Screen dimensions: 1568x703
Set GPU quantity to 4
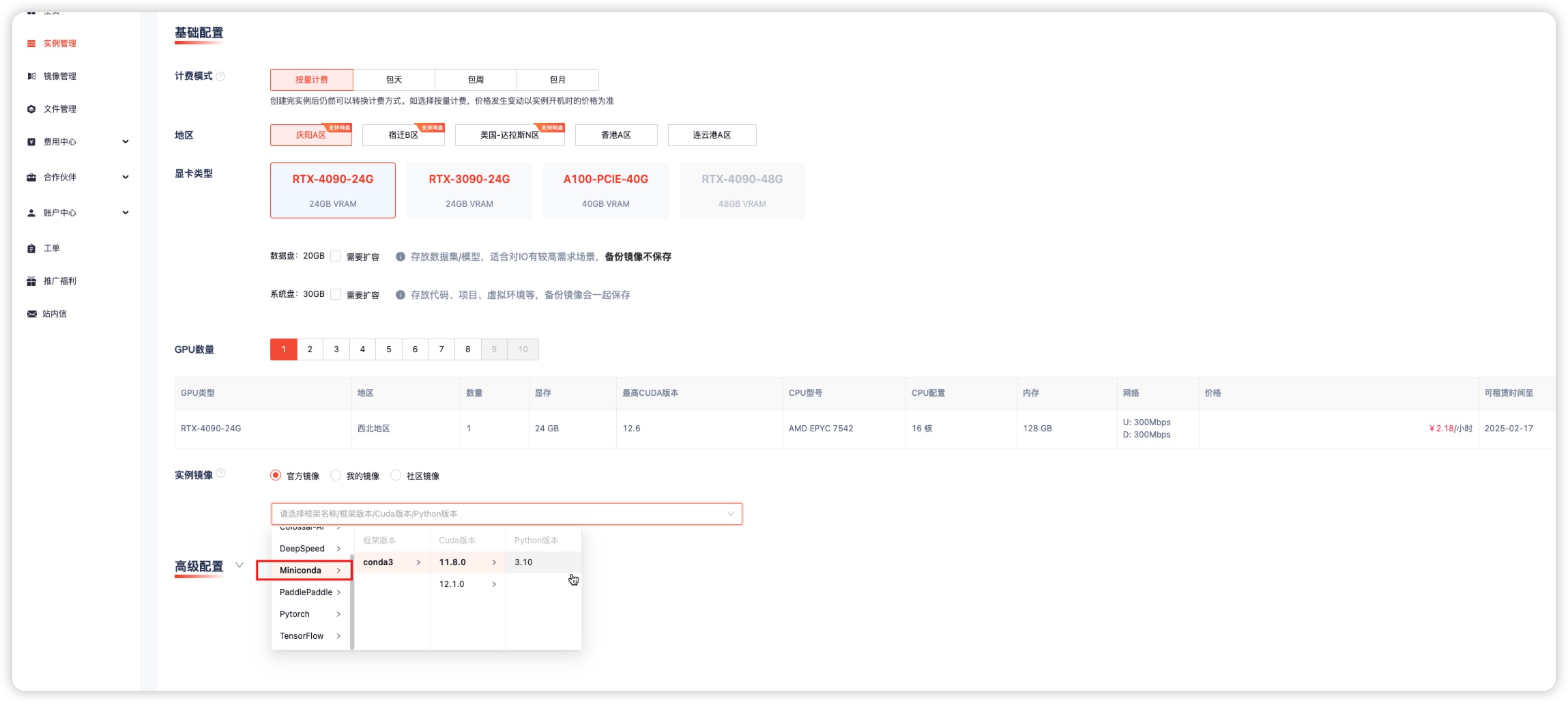click(x=362, y=349)
